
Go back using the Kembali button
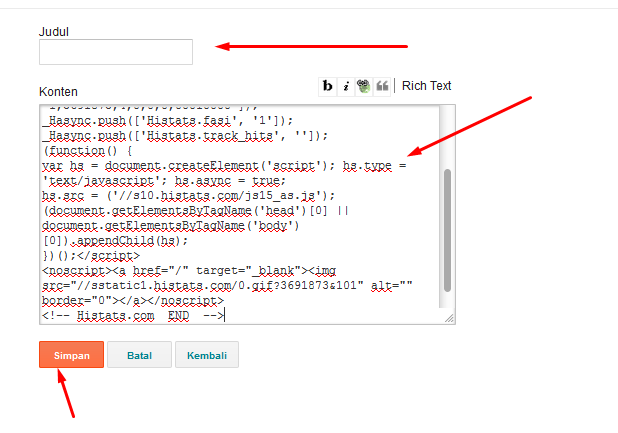(207, 355)
